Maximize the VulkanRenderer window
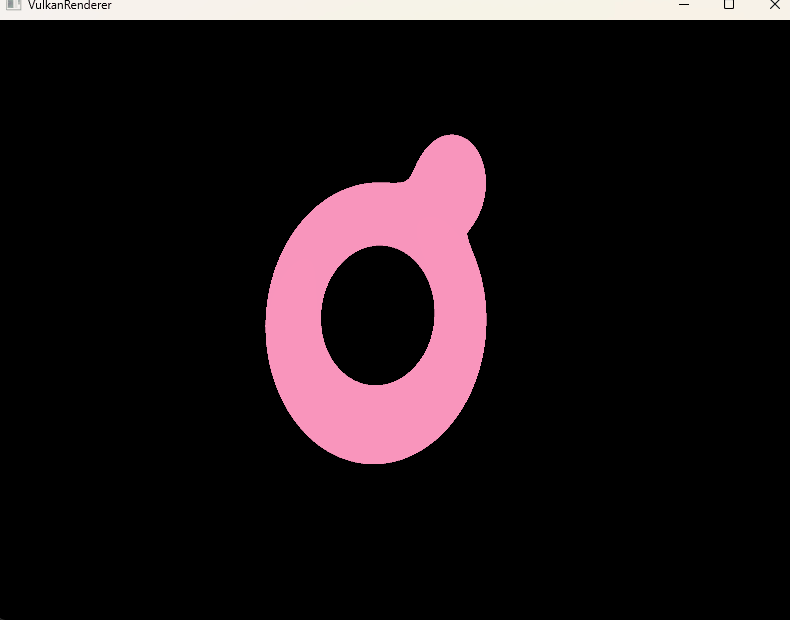 click(729, 5)
